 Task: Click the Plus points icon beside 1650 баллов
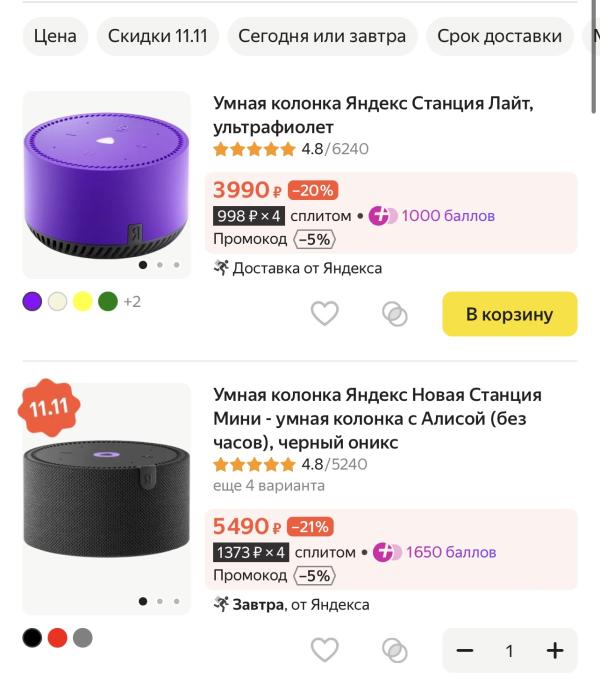387,552
